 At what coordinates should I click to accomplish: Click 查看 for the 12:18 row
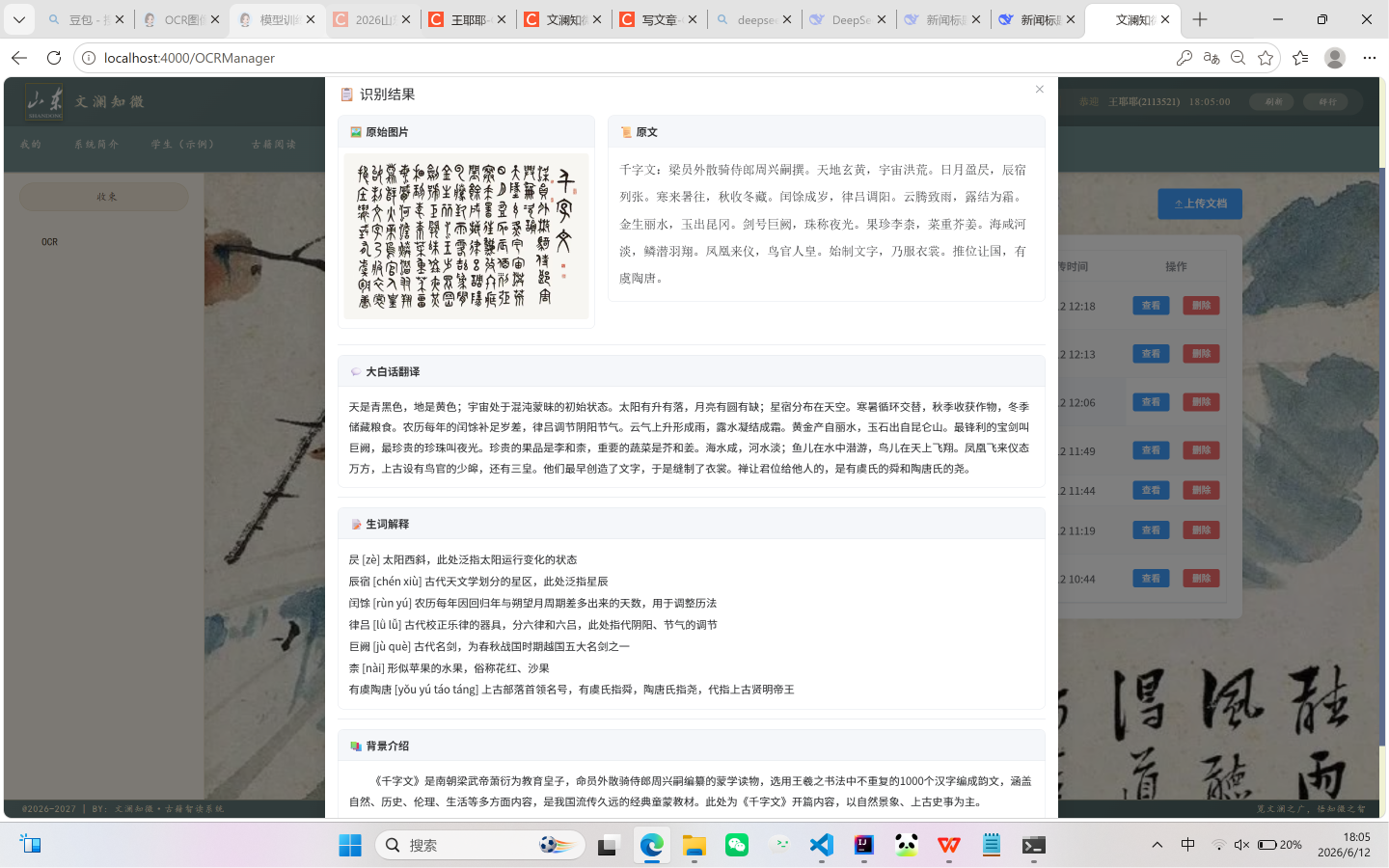click(1151, 306)
